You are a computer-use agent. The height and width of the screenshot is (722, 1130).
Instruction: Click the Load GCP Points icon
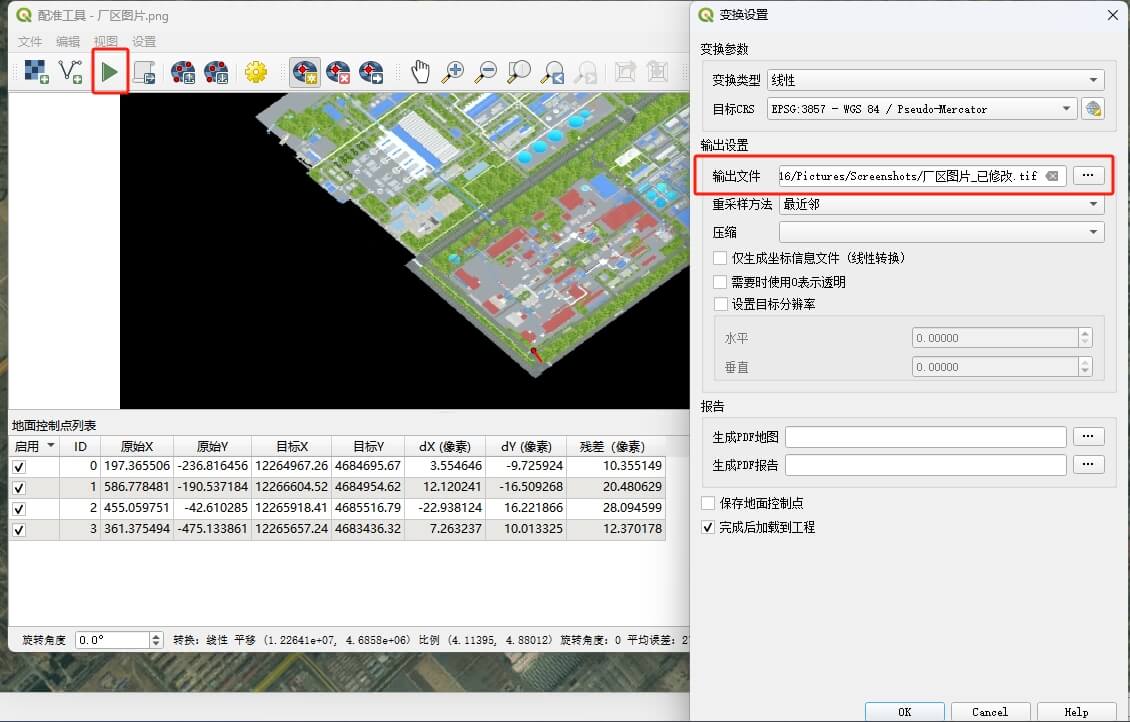click(183, 72)
